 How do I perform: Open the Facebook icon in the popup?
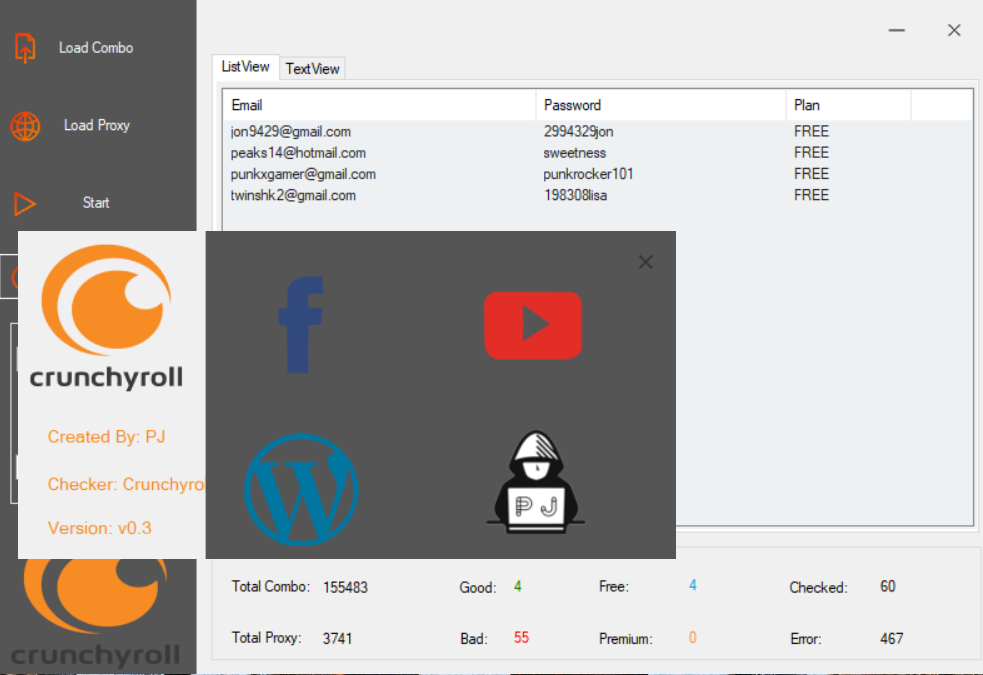[301, 325]
